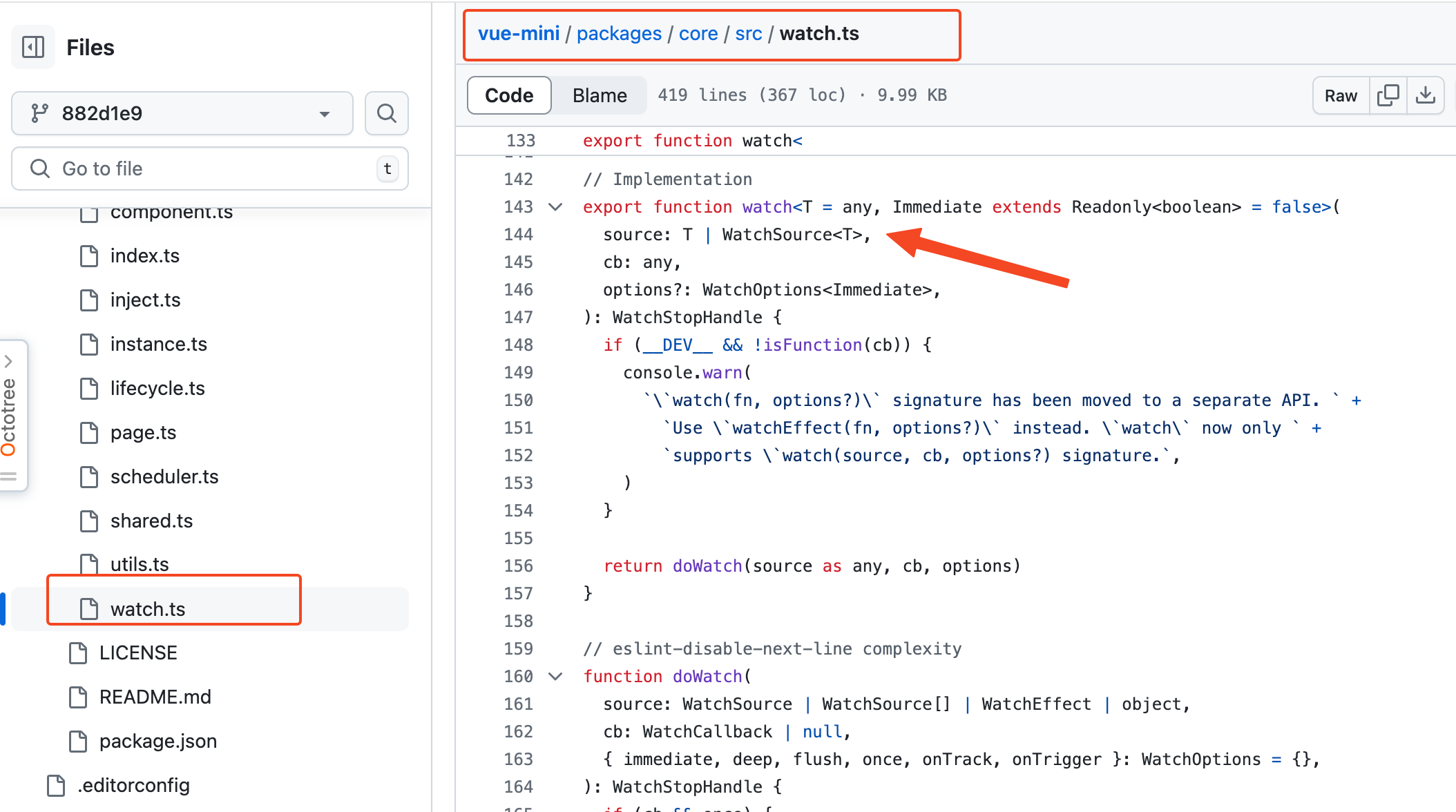Collapse the Files side panel icon
The width and height of the screenshot is (1456, 812).
[33, 47]
